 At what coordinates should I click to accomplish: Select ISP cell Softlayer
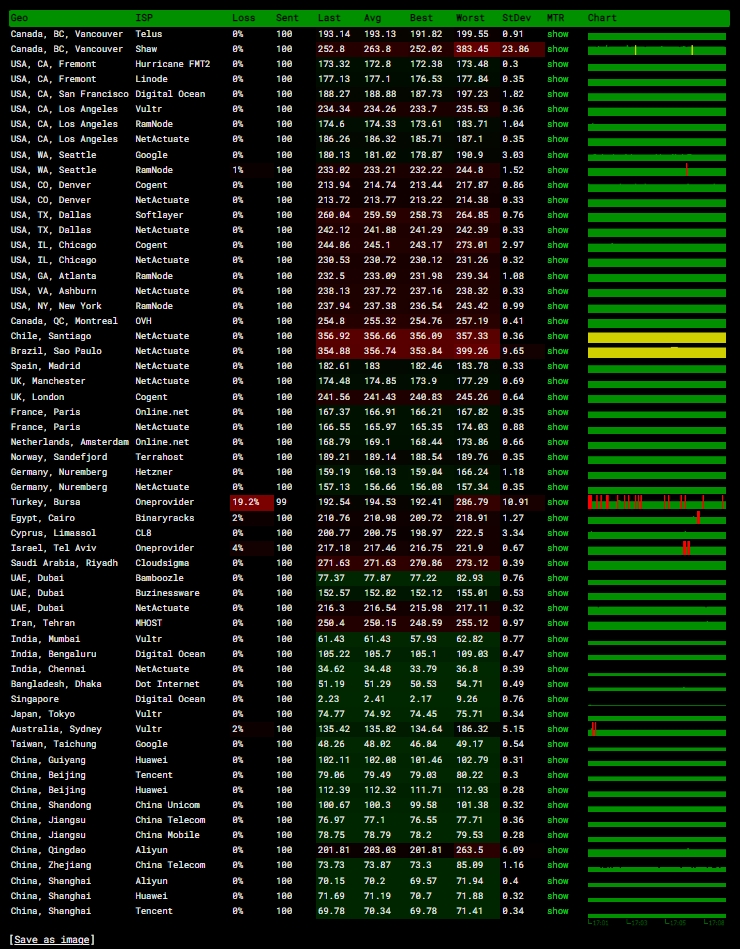tap(159, 215)
